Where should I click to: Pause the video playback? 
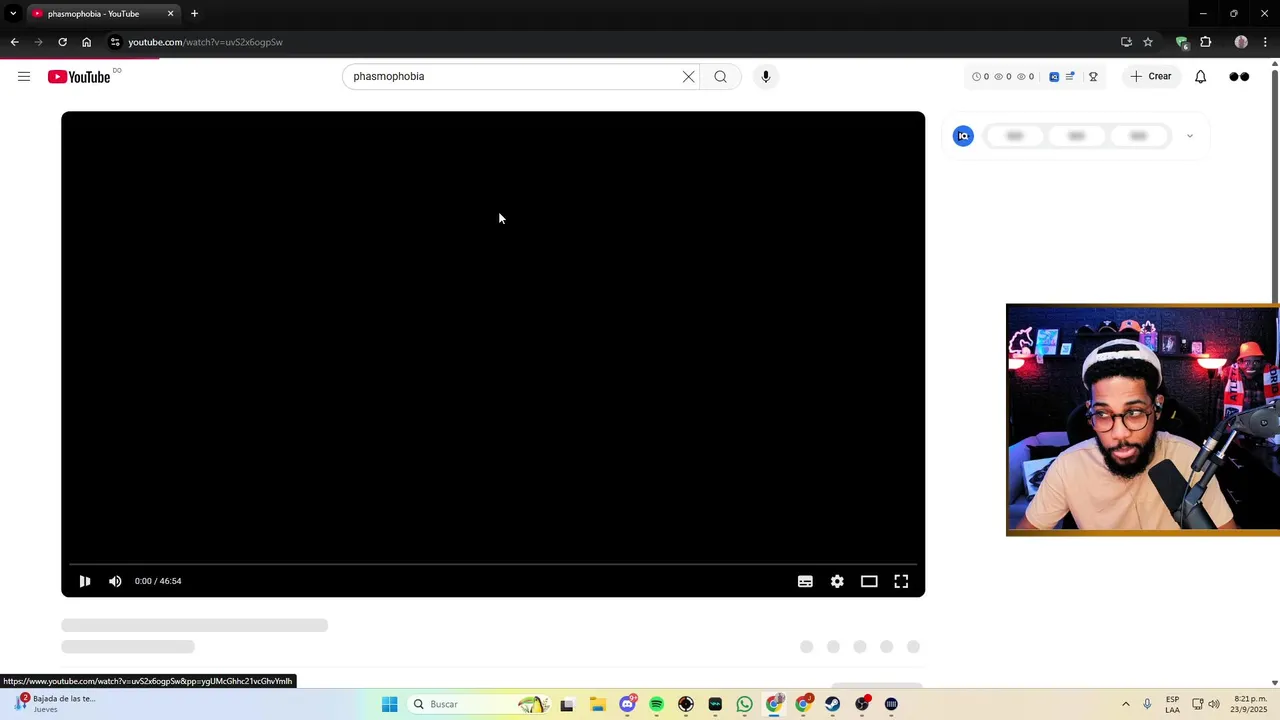coord(85,581)
